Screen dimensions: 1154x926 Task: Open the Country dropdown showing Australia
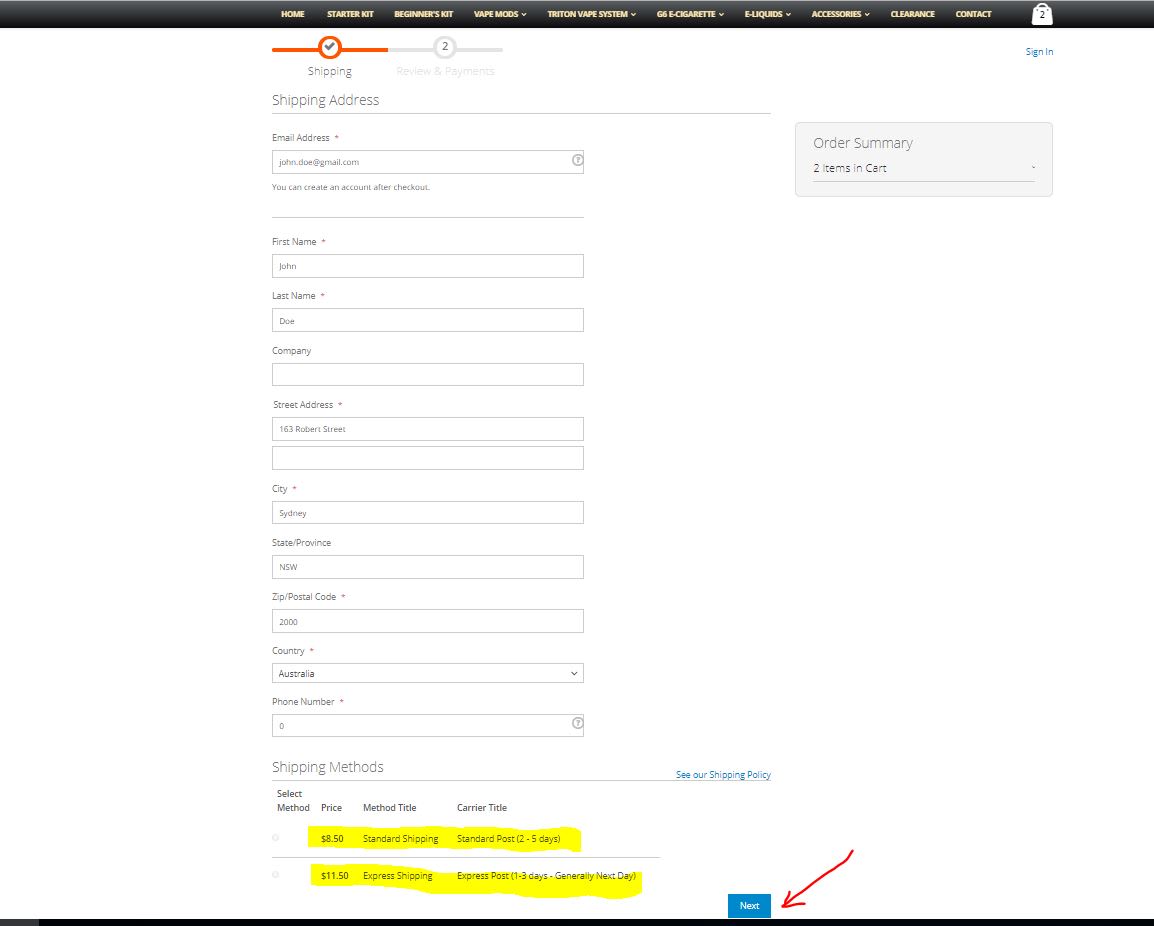pyautogui.click(x=427, y=673)
